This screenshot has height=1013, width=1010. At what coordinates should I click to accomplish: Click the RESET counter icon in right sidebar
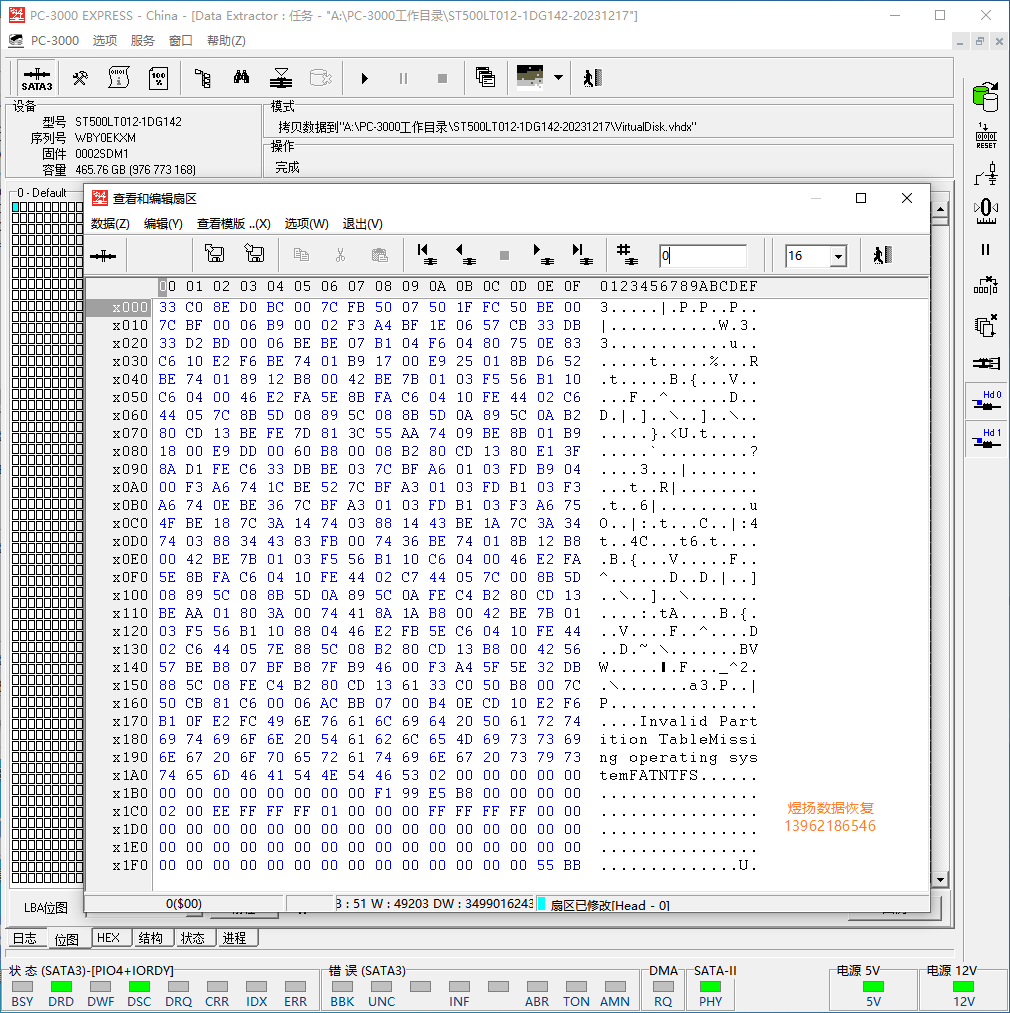pyautogui.click(x=986, y=135)
